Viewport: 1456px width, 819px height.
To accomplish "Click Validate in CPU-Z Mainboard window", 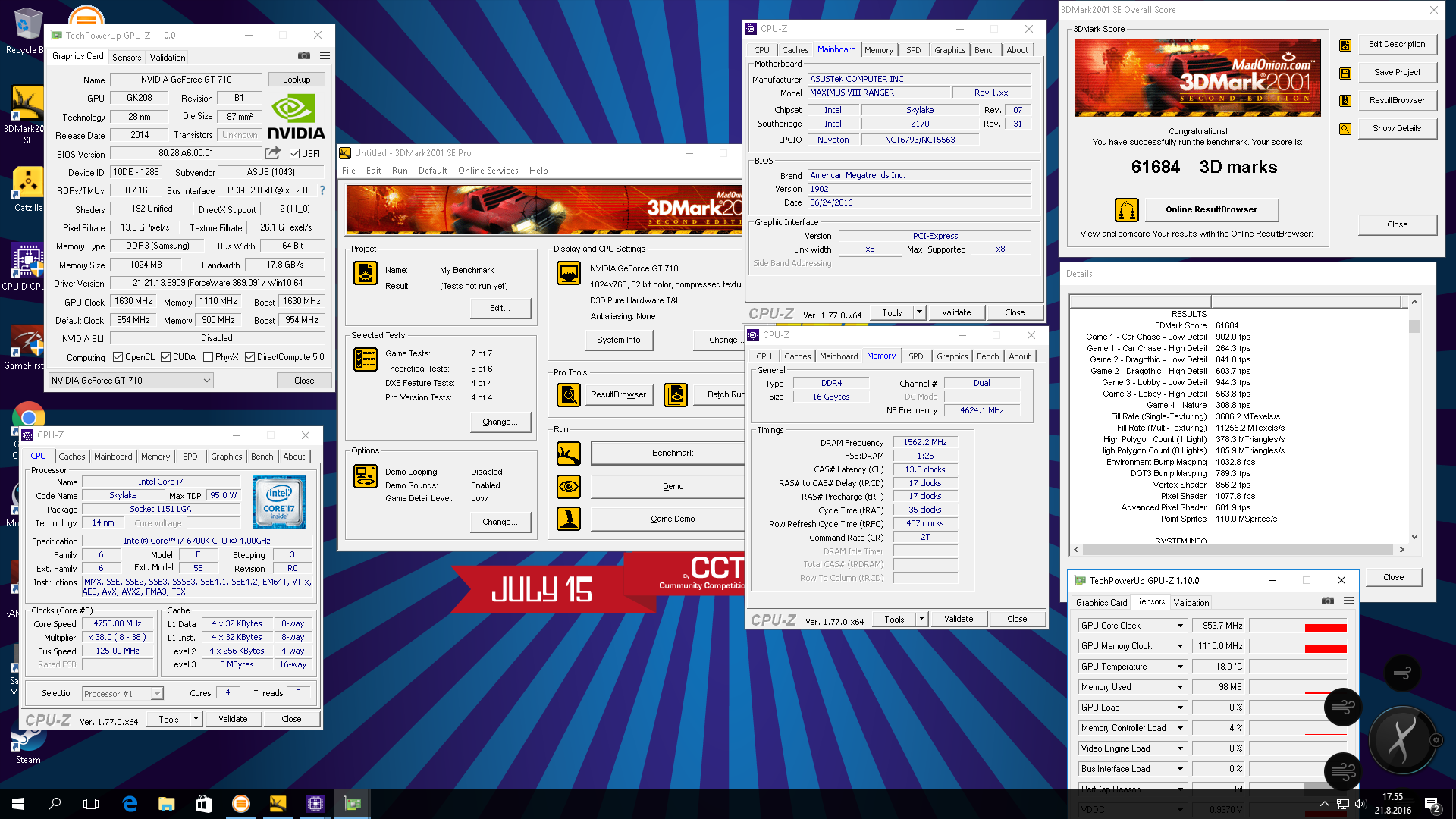I will 955,312.
